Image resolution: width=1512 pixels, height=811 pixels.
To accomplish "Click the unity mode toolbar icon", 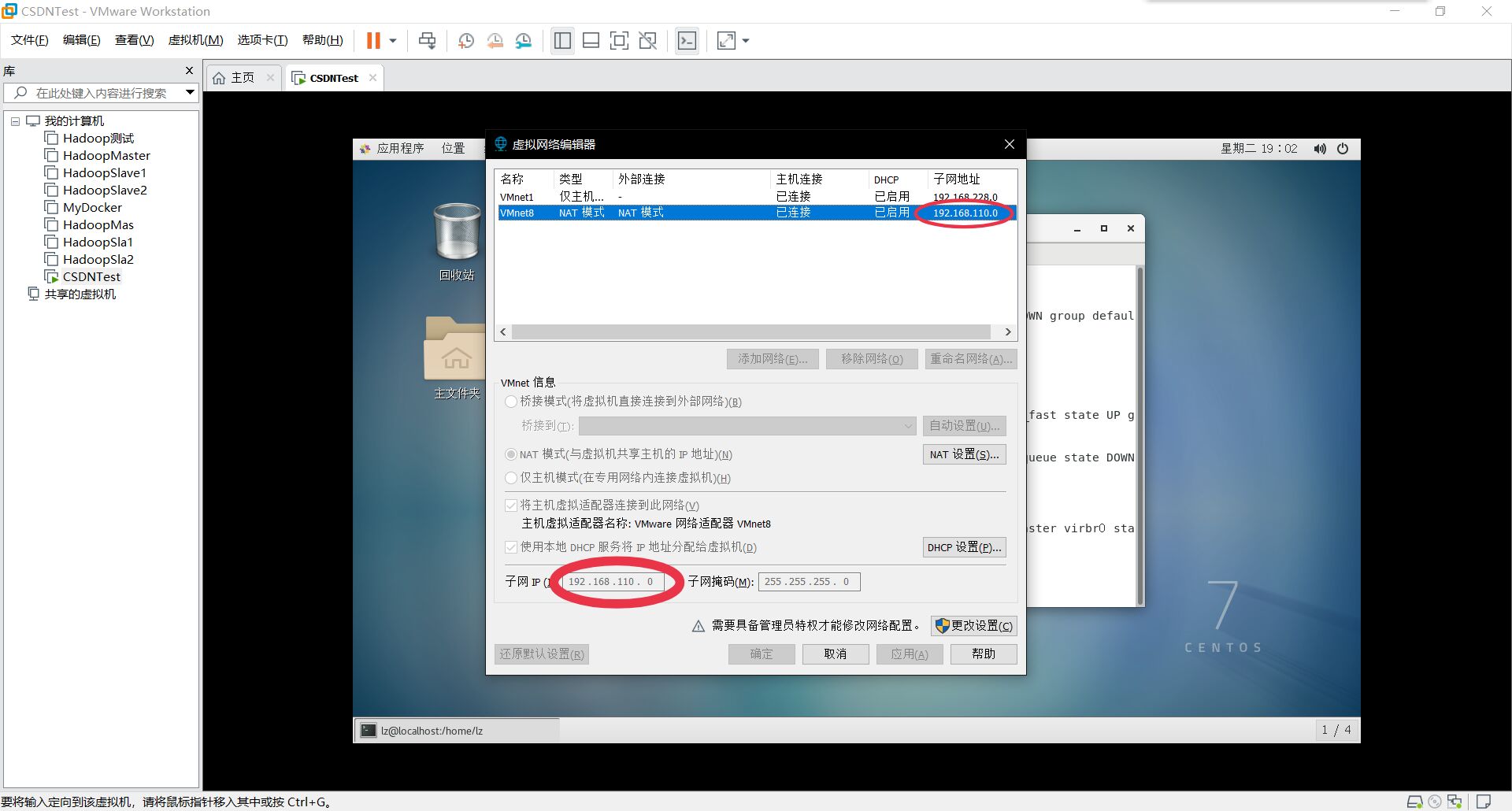I will pos(648,40).
